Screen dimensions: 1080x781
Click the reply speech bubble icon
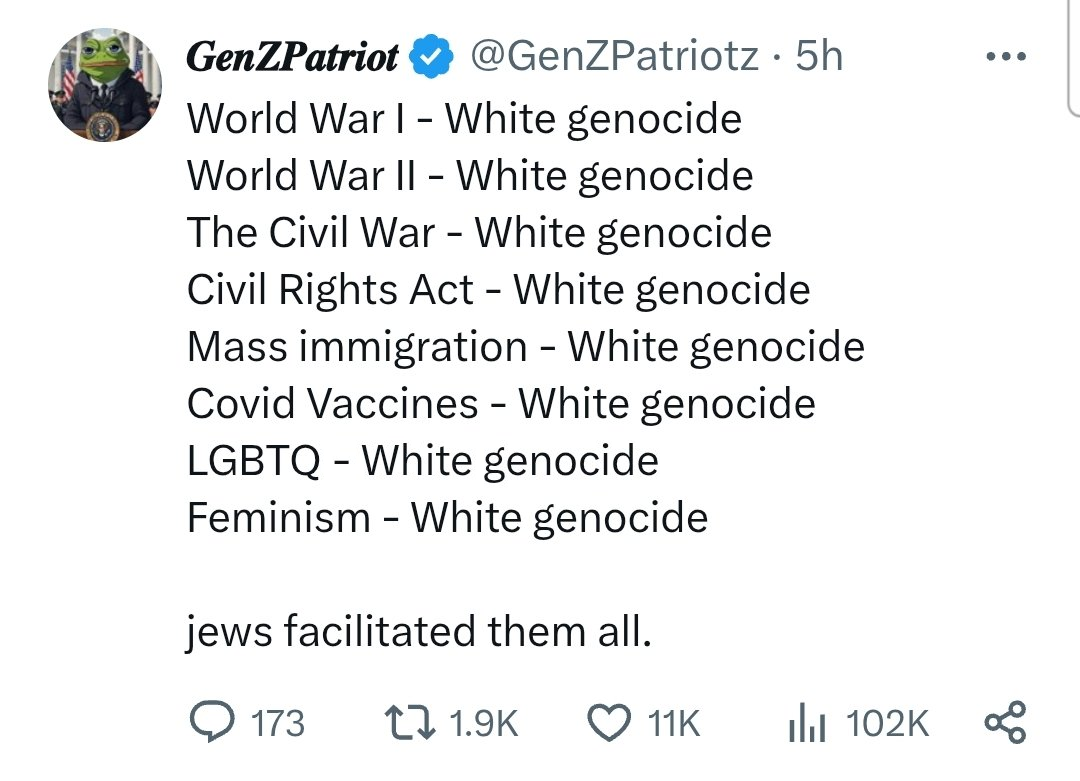[209, 722]
